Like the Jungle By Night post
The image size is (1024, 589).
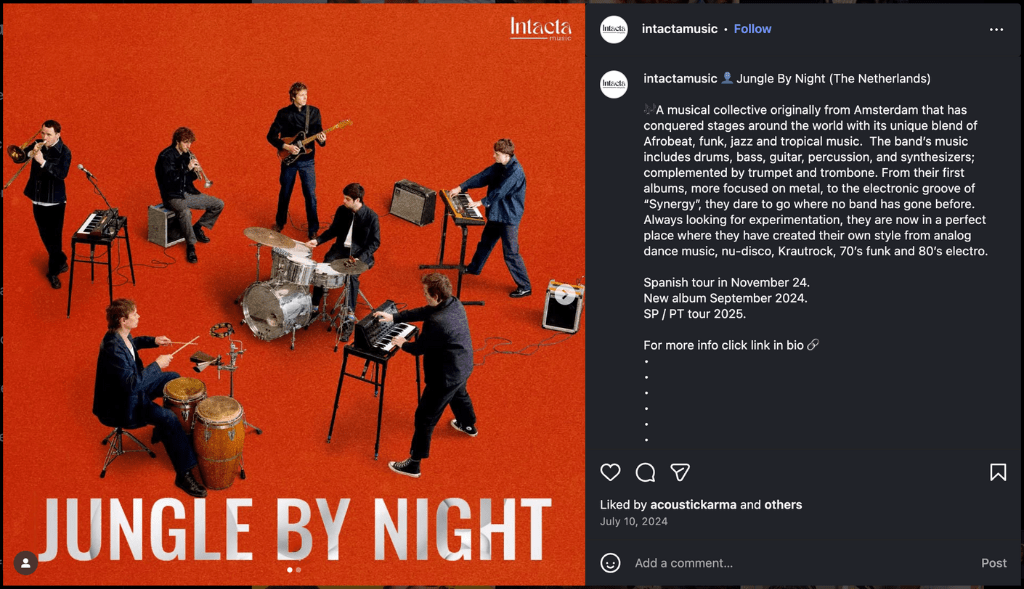click(610, 472)
